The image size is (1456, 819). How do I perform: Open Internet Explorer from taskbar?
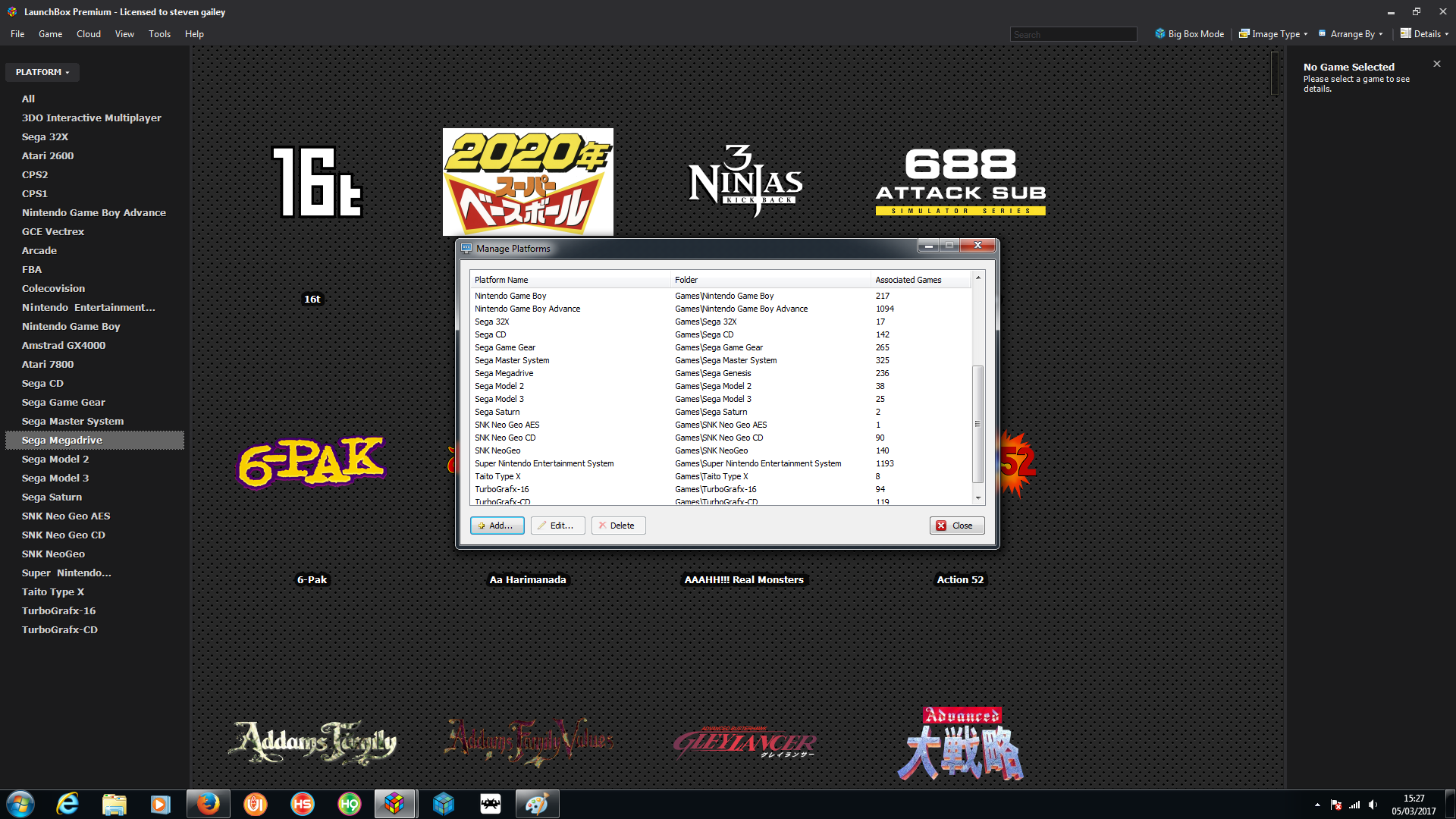point(67,804)
